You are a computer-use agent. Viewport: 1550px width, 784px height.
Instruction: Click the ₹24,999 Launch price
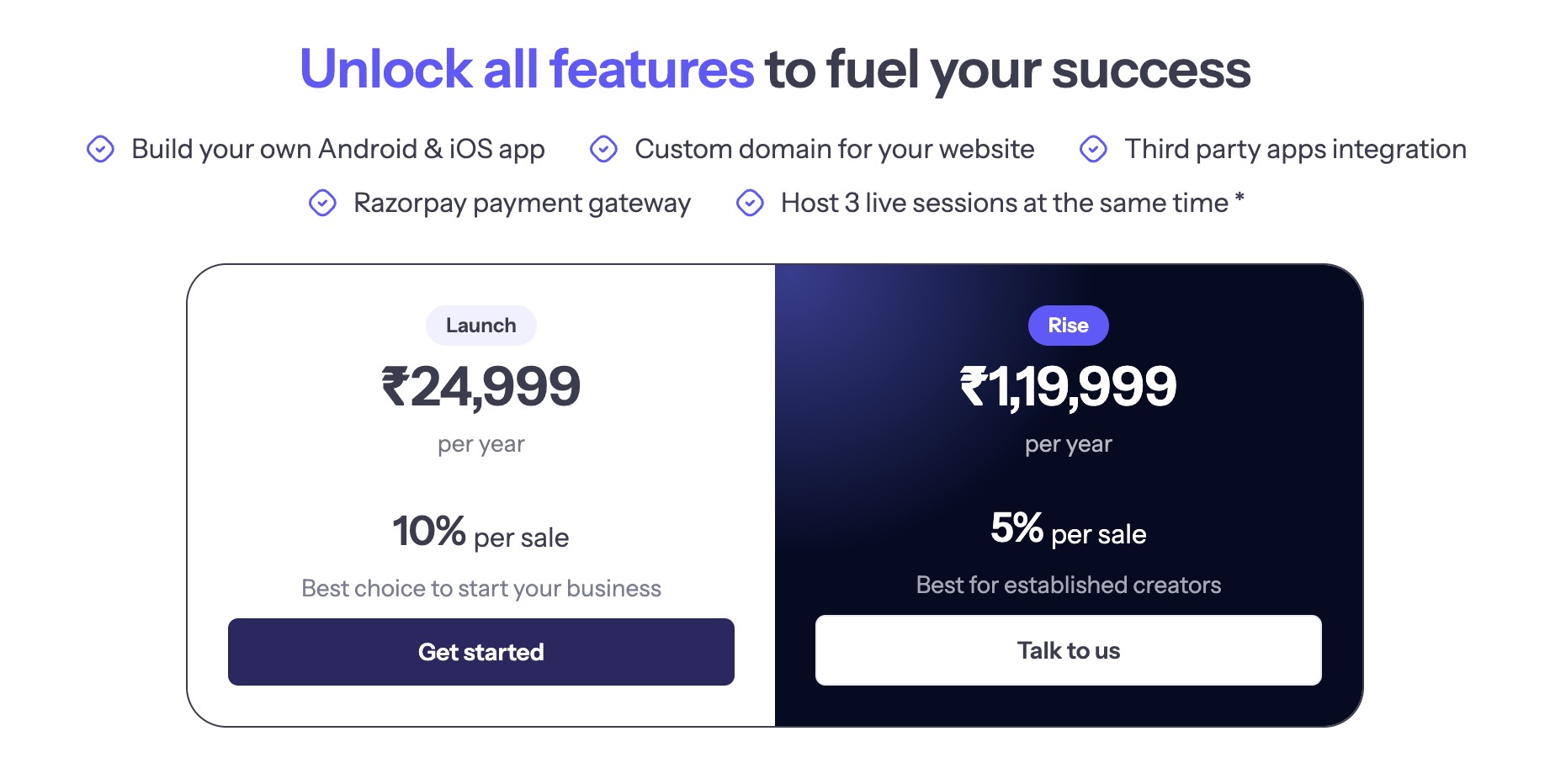(x=481, y=387)
